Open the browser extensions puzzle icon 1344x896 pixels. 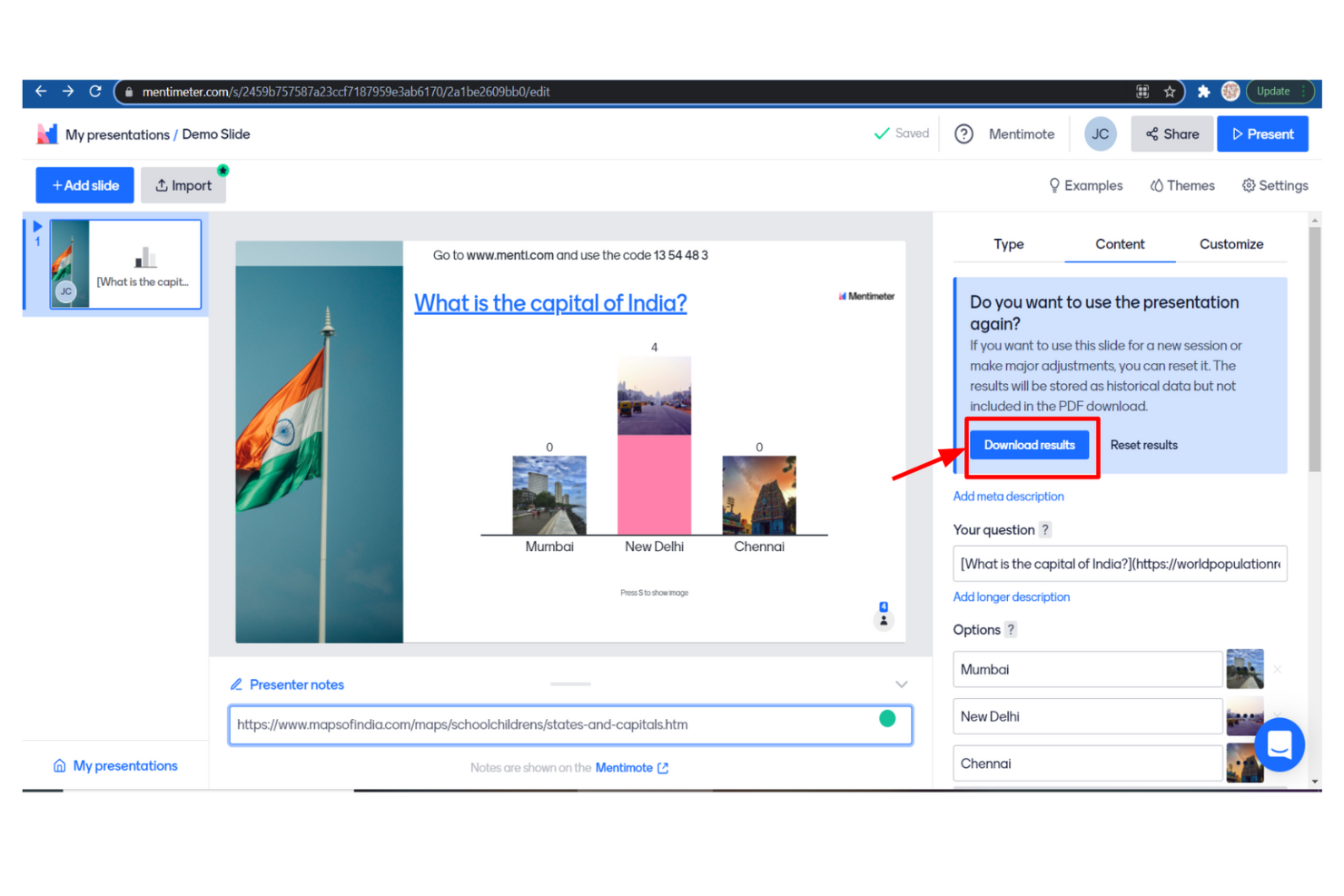pos(1203,92)
